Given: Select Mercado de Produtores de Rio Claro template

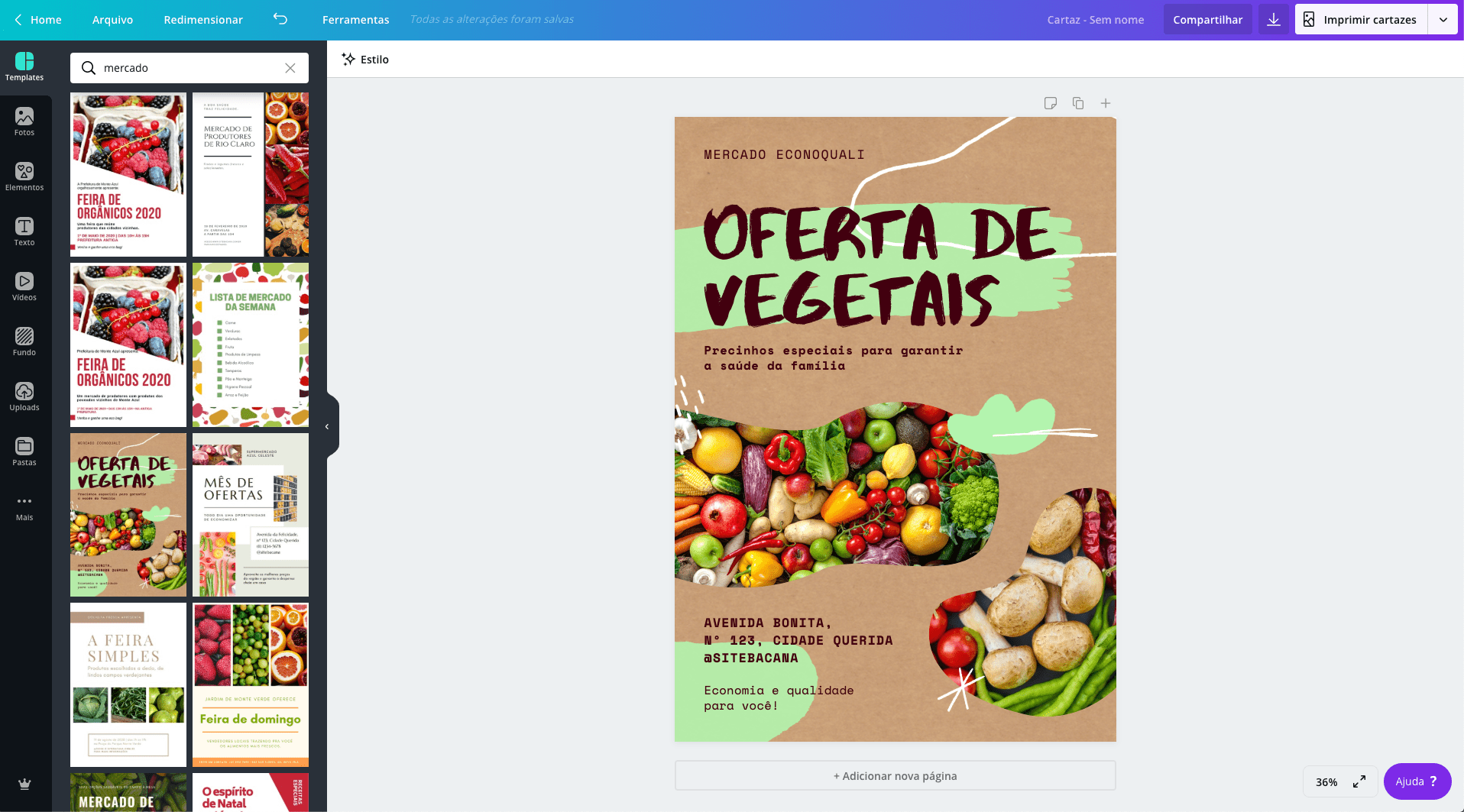Looking at the screenshot, I should 251,175.
